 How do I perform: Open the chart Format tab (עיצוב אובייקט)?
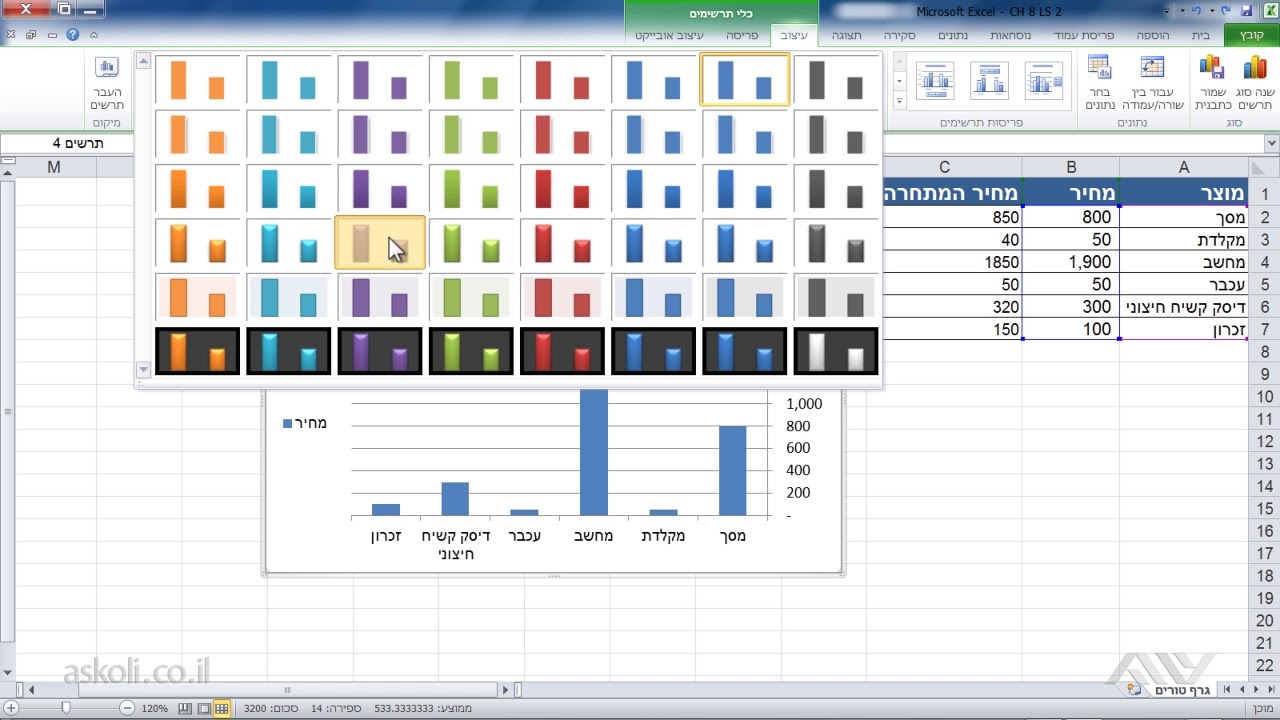pos(670,35)
